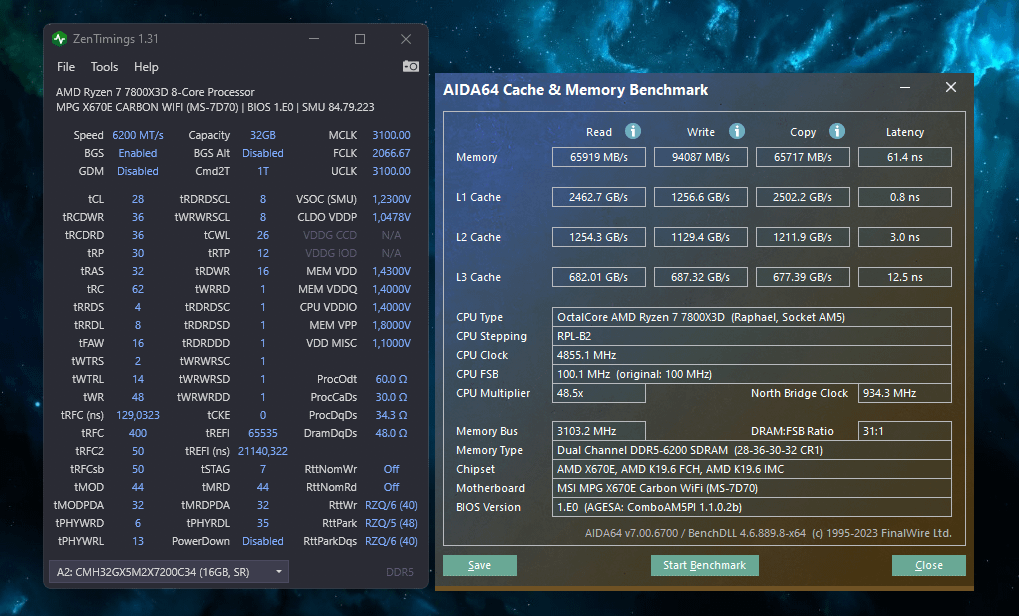The image size is (1019, 616).
Task: Click the ZenTimings app logo icon
Action: 60,39
